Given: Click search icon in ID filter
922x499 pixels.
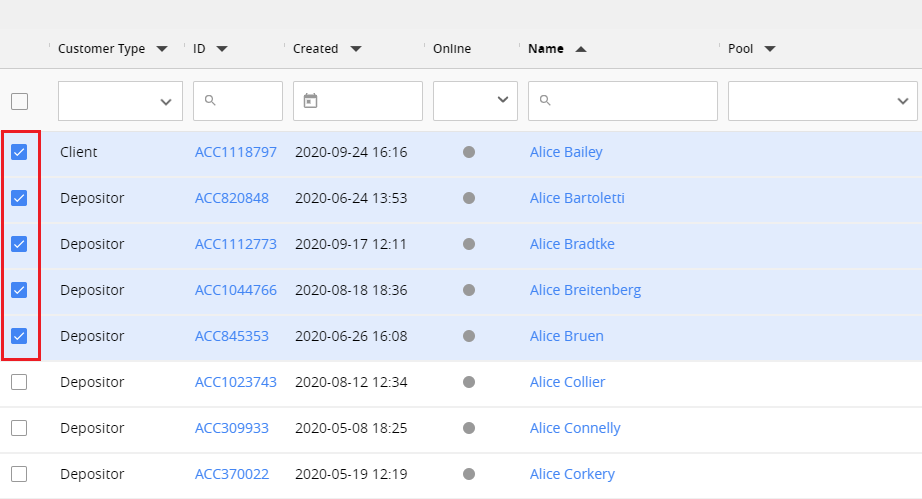Looking at the screenshot, I should [210, 100].
